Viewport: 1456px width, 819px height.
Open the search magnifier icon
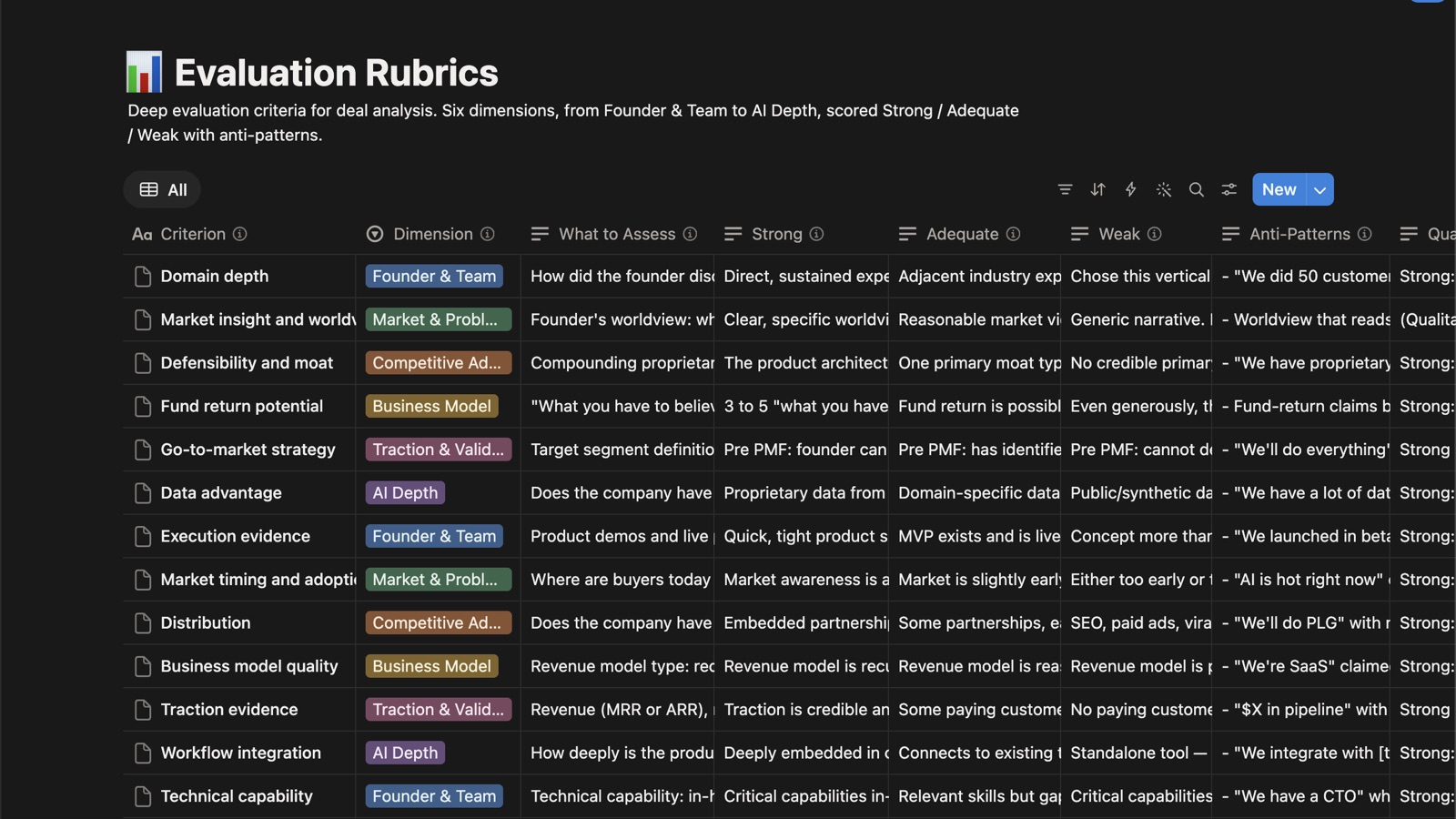(1196, 189)
